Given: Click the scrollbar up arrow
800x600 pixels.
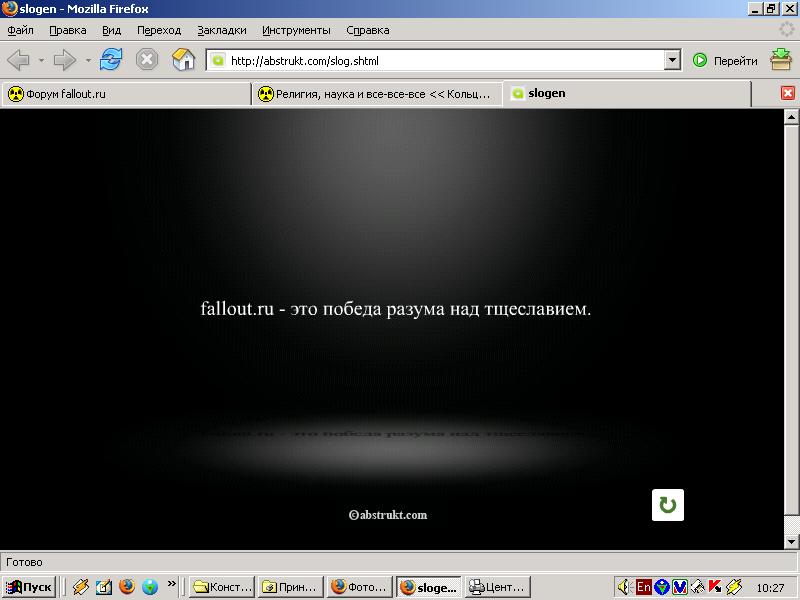Looking at the screenshot, I should coord(791,117).
